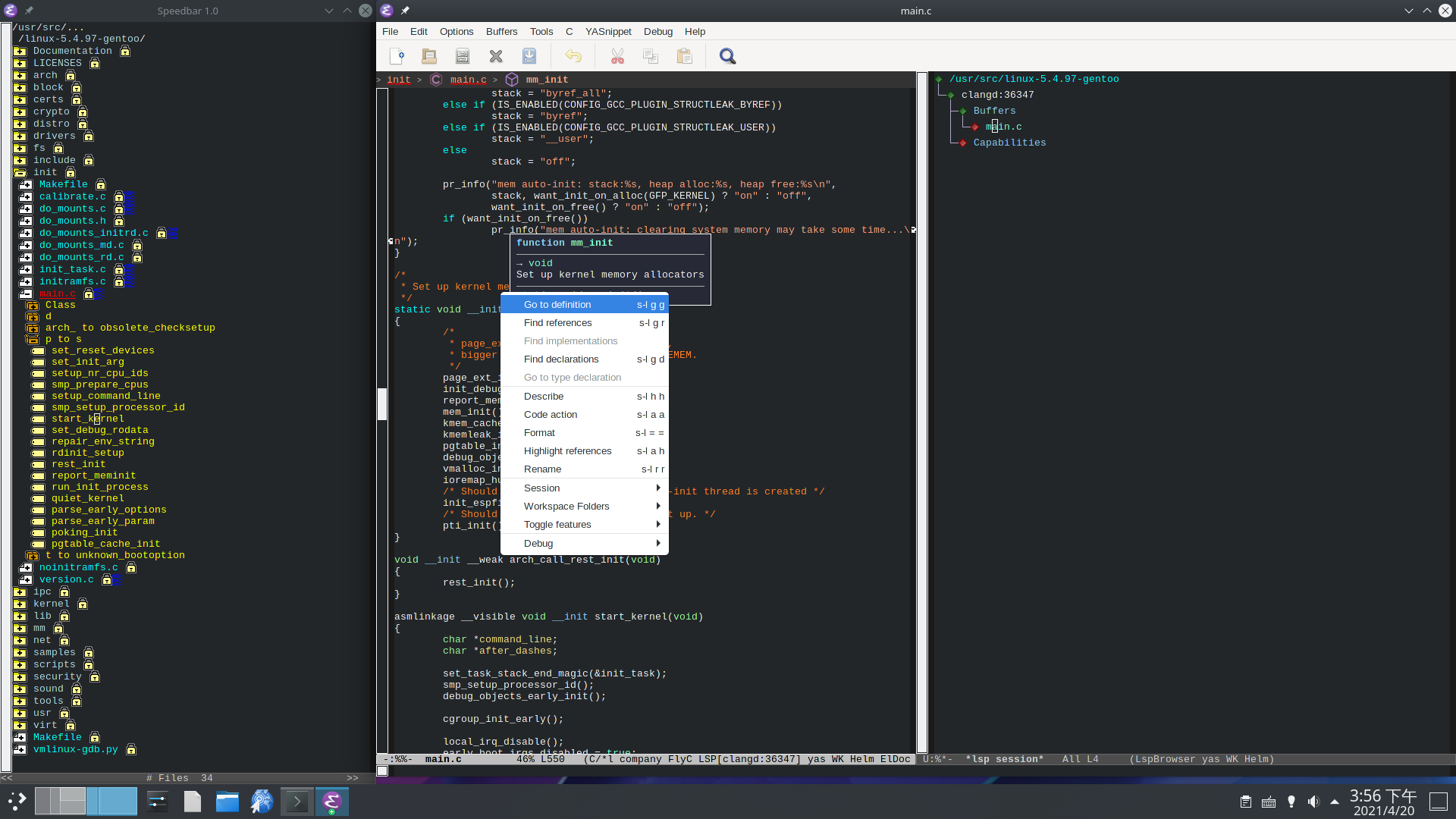Toggle the 'p to s' tag group

click(33, 340)
